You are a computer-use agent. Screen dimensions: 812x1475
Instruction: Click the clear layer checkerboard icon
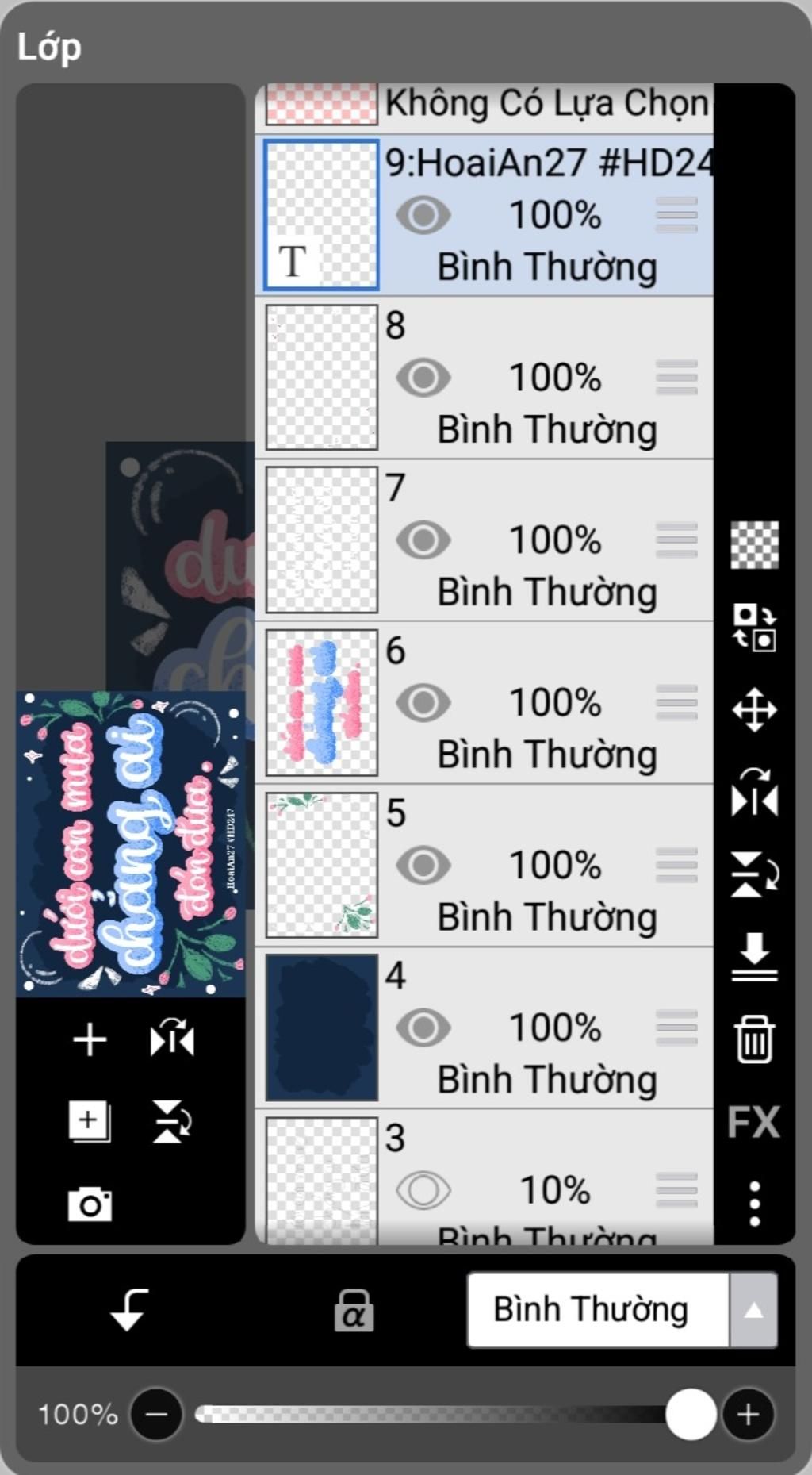coord(754,544)
